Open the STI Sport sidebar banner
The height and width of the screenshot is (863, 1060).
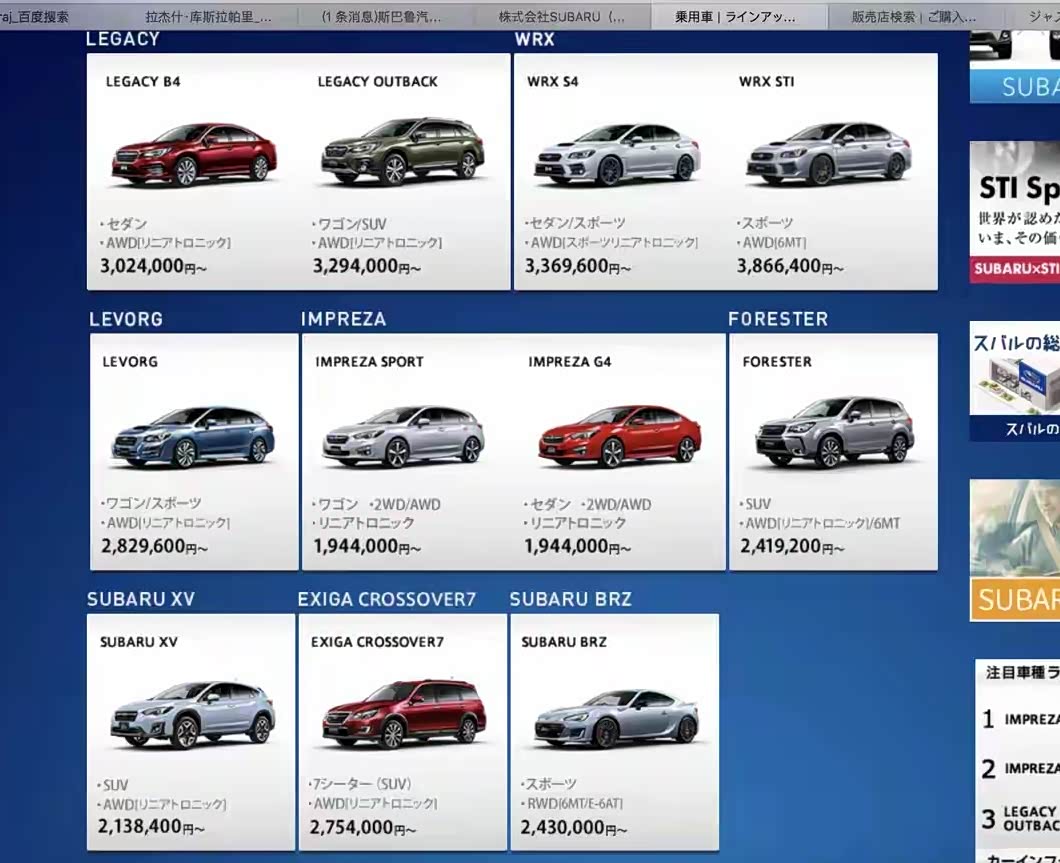click(1015, 212)
